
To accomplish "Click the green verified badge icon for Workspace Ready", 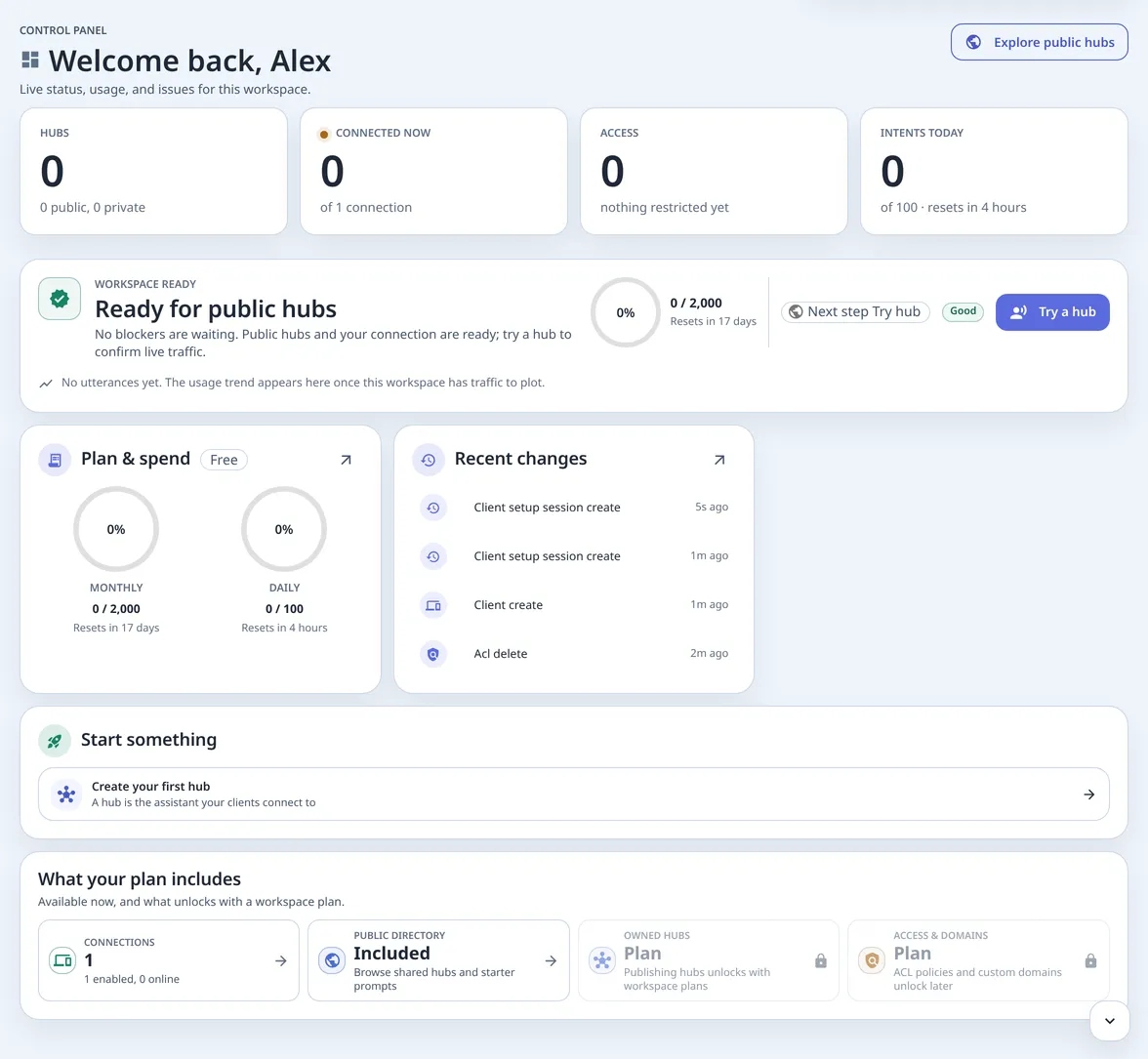I will pyautogui.click(x=60, y=299).
